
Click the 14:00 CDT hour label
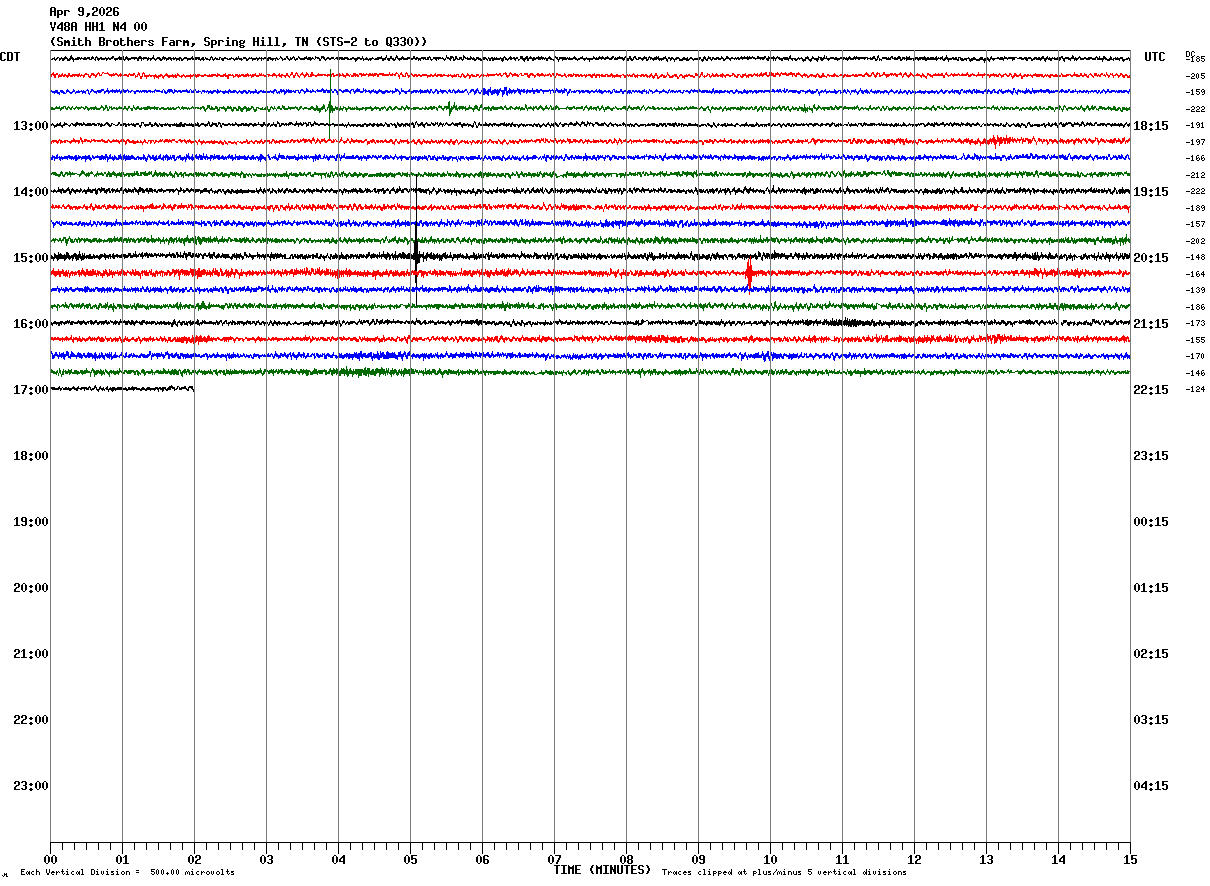click(x=31, y=192)
